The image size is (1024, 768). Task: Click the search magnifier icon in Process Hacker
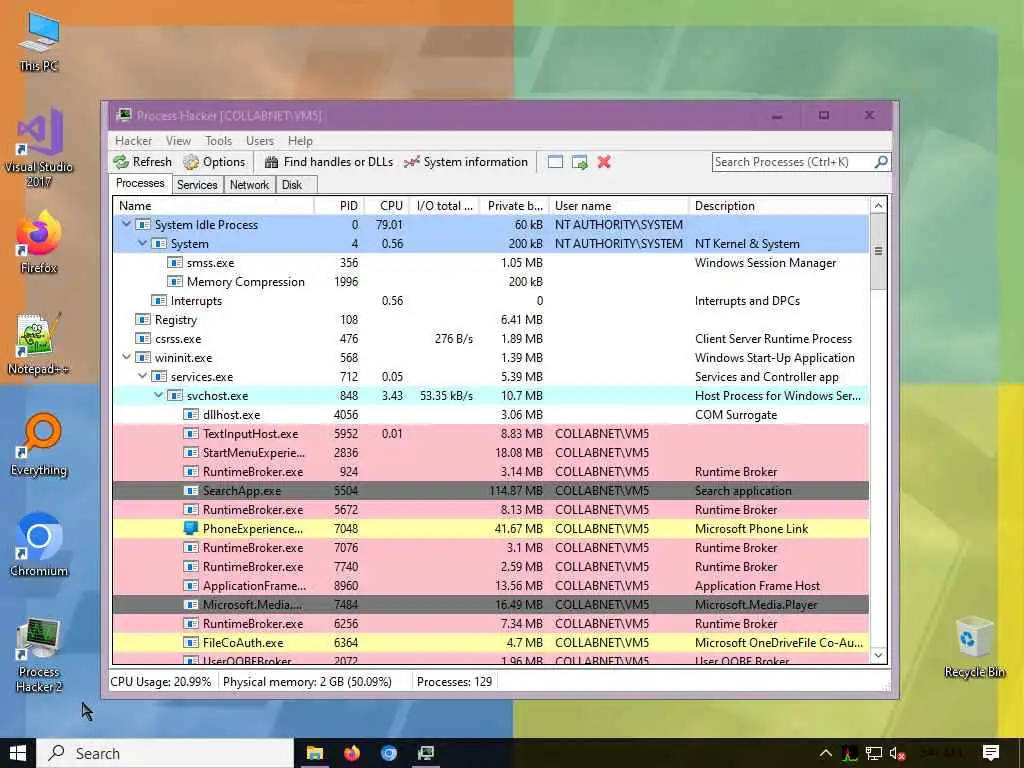click(x=881, y=161)
